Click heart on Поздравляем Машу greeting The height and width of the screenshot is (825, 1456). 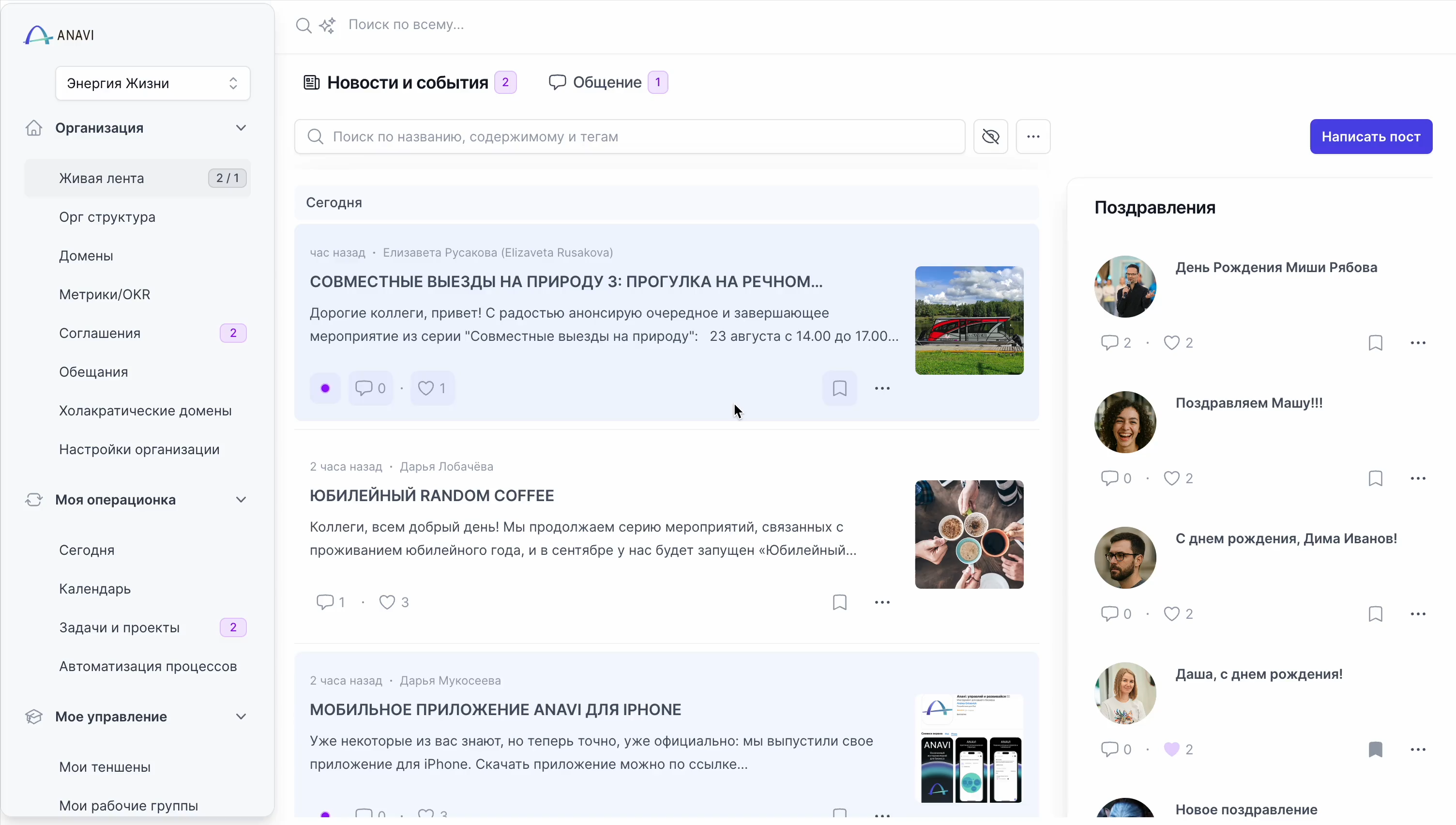pyautogui.click(x=1171, y=478)
